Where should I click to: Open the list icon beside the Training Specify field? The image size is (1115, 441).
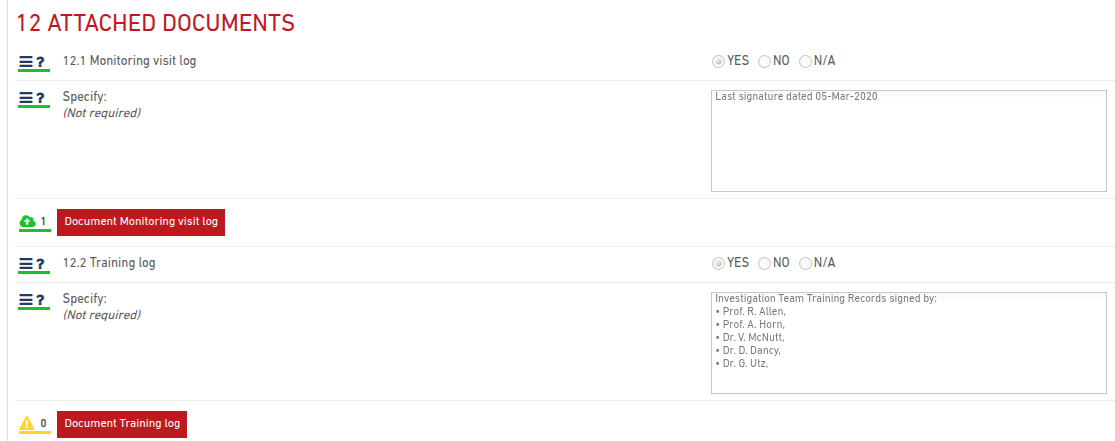26,300
